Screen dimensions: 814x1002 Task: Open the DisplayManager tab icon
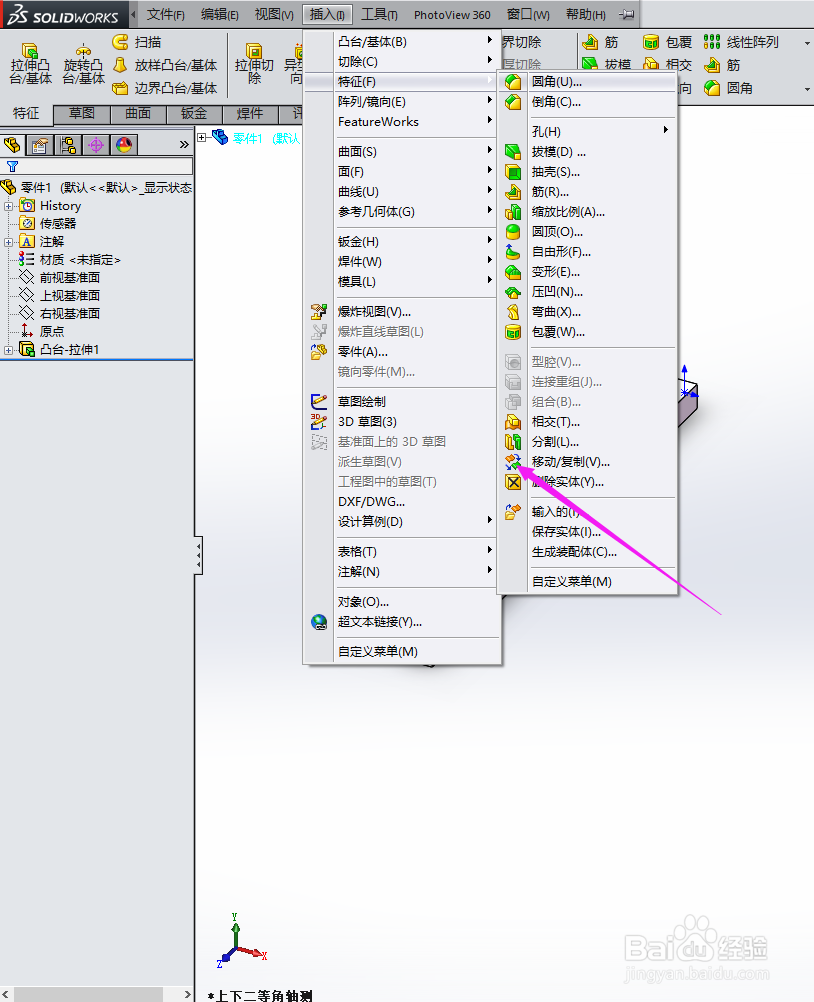124,145
